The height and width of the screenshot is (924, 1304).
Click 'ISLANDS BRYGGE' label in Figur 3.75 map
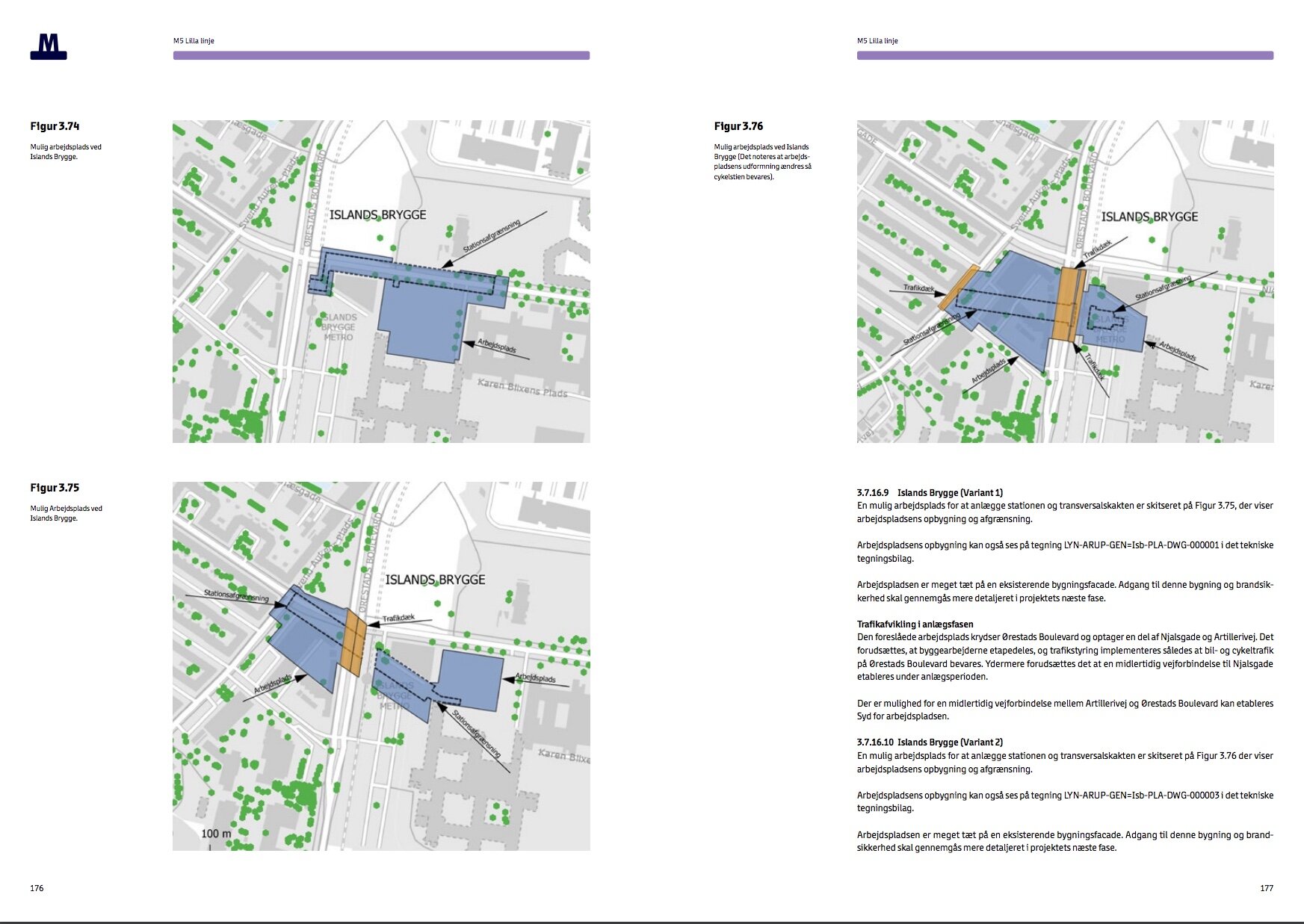[436, 580]
